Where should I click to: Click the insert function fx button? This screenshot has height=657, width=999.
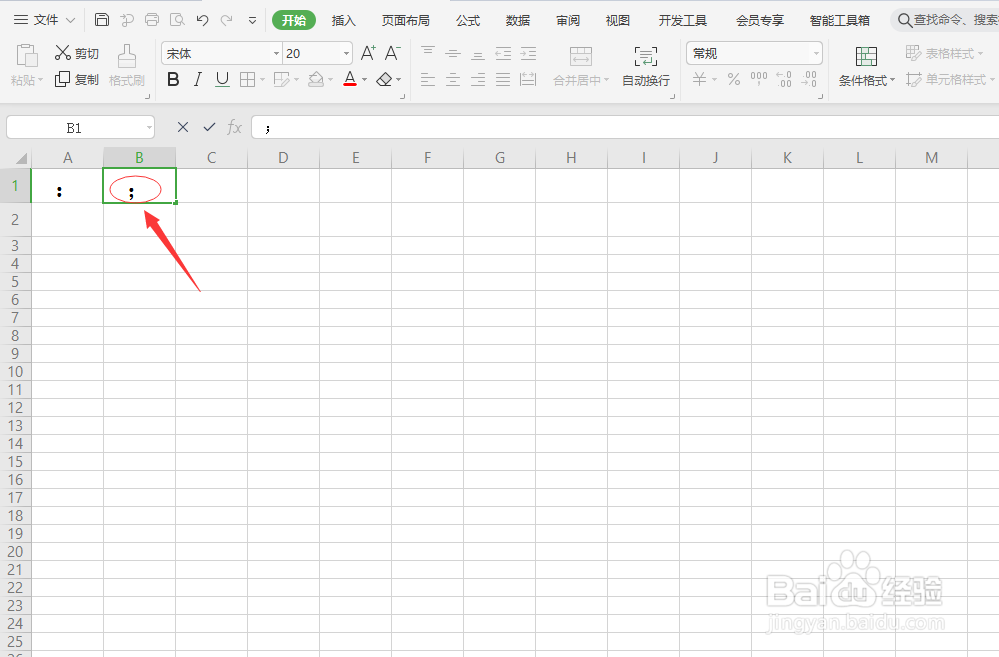coord(234,127)
